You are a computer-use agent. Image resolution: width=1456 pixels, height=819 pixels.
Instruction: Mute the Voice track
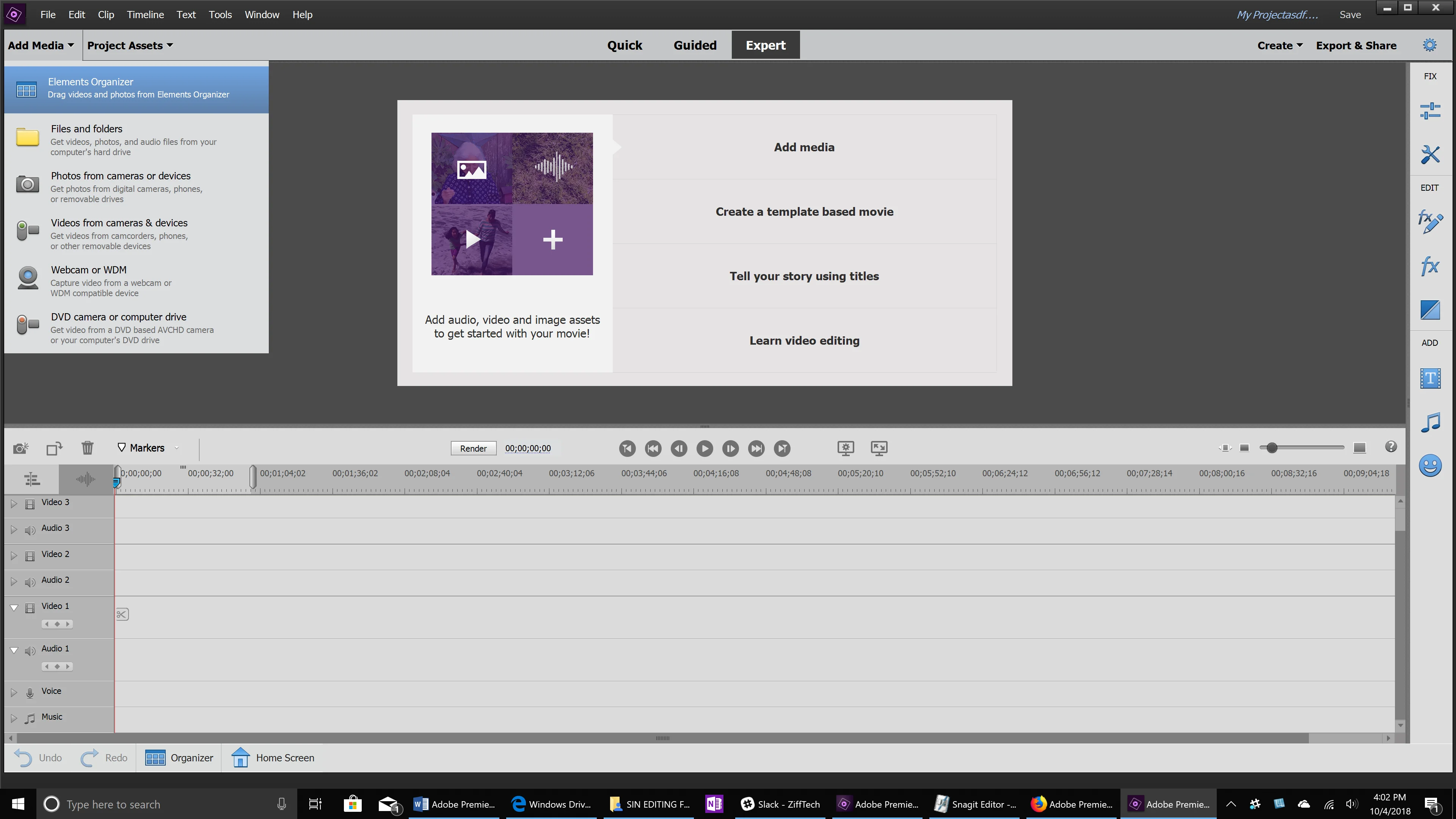[29, 691]
